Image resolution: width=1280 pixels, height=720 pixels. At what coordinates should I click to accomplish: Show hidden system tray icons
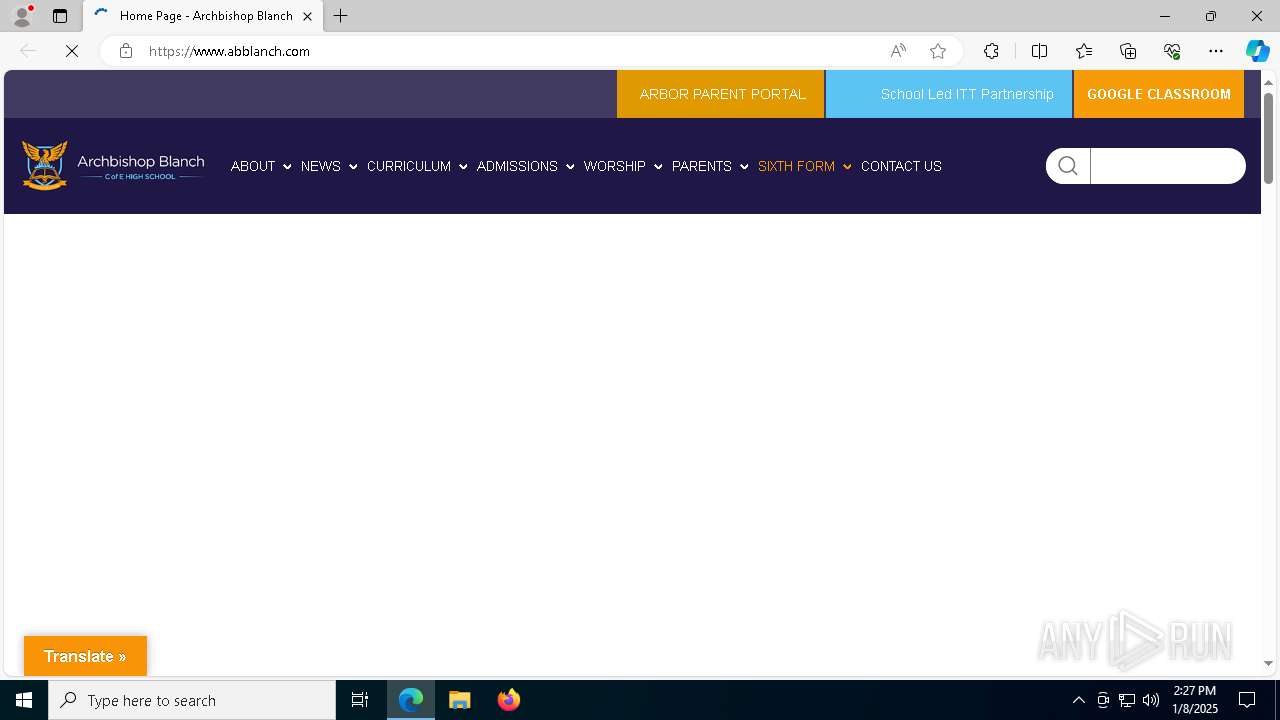pyautogui.click(x=1079, y=700)
